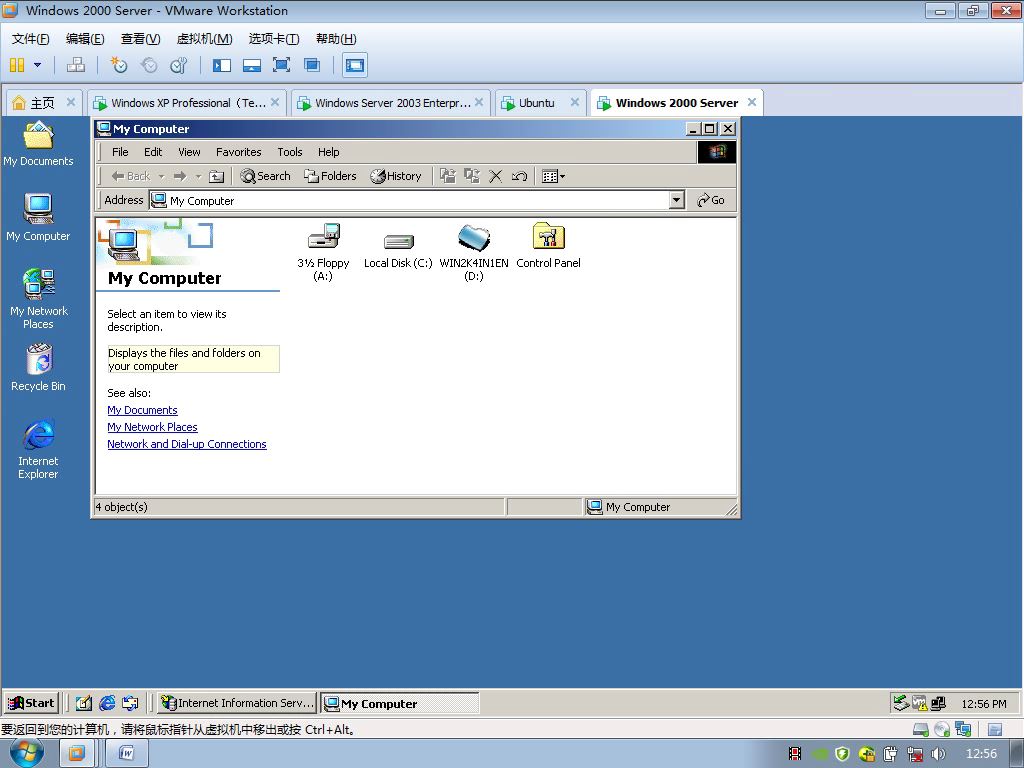This screenshot has width=1024, height=768.
Task: Click the Control Panel folder icon
Action: pyautogui.click(x=548, y=238)
